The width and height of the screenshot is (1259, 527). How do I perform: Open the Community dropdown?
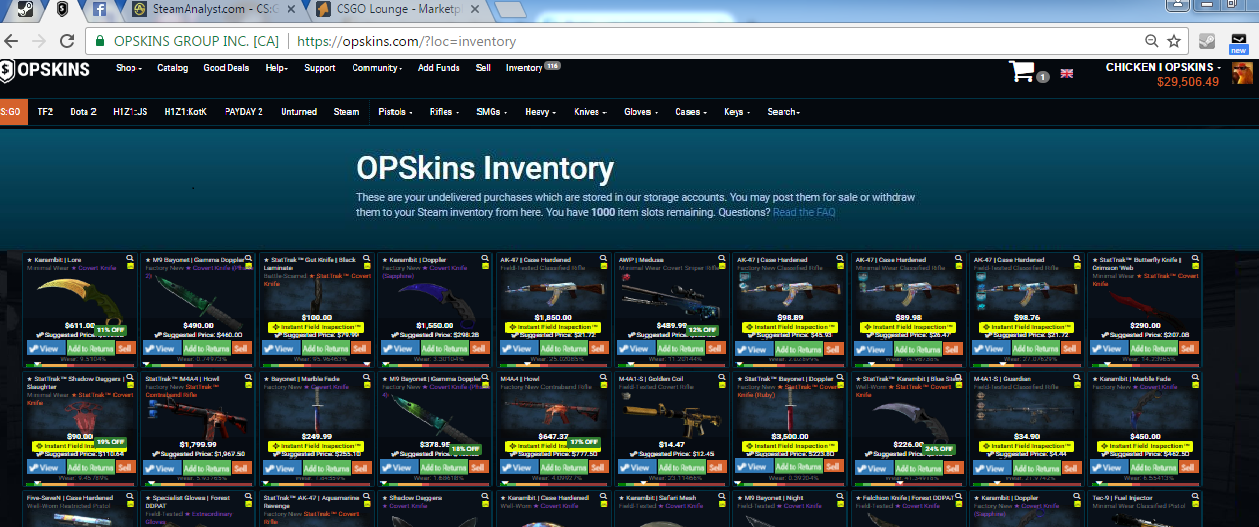[x=377, y=68]
